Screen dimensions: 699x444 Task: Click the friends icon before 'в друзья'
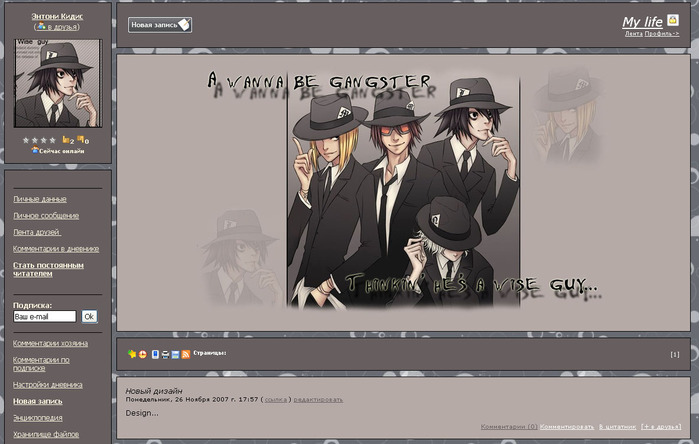tap(41, 26)
